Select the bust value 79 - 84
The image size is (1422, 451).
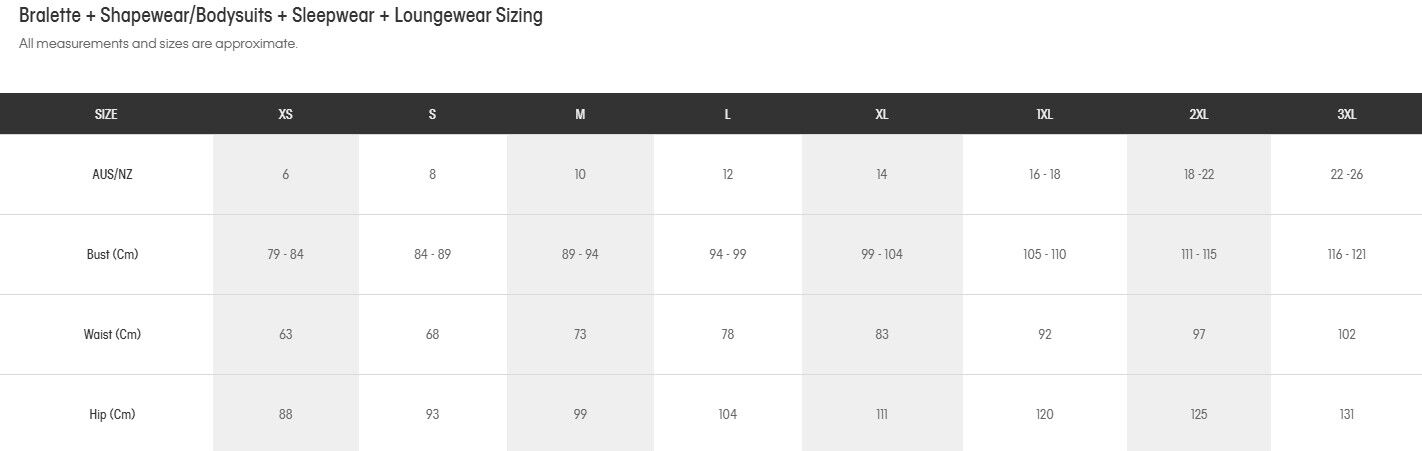point(285,254)
